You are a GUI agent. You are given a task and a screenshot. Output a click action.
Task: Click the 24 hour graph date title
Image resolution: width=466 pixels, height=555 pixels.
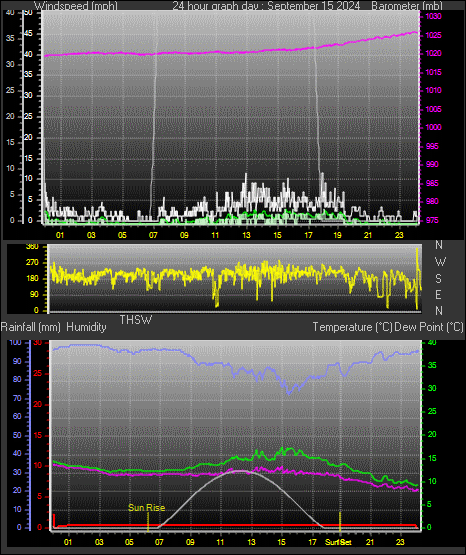[x=266, y=6]
